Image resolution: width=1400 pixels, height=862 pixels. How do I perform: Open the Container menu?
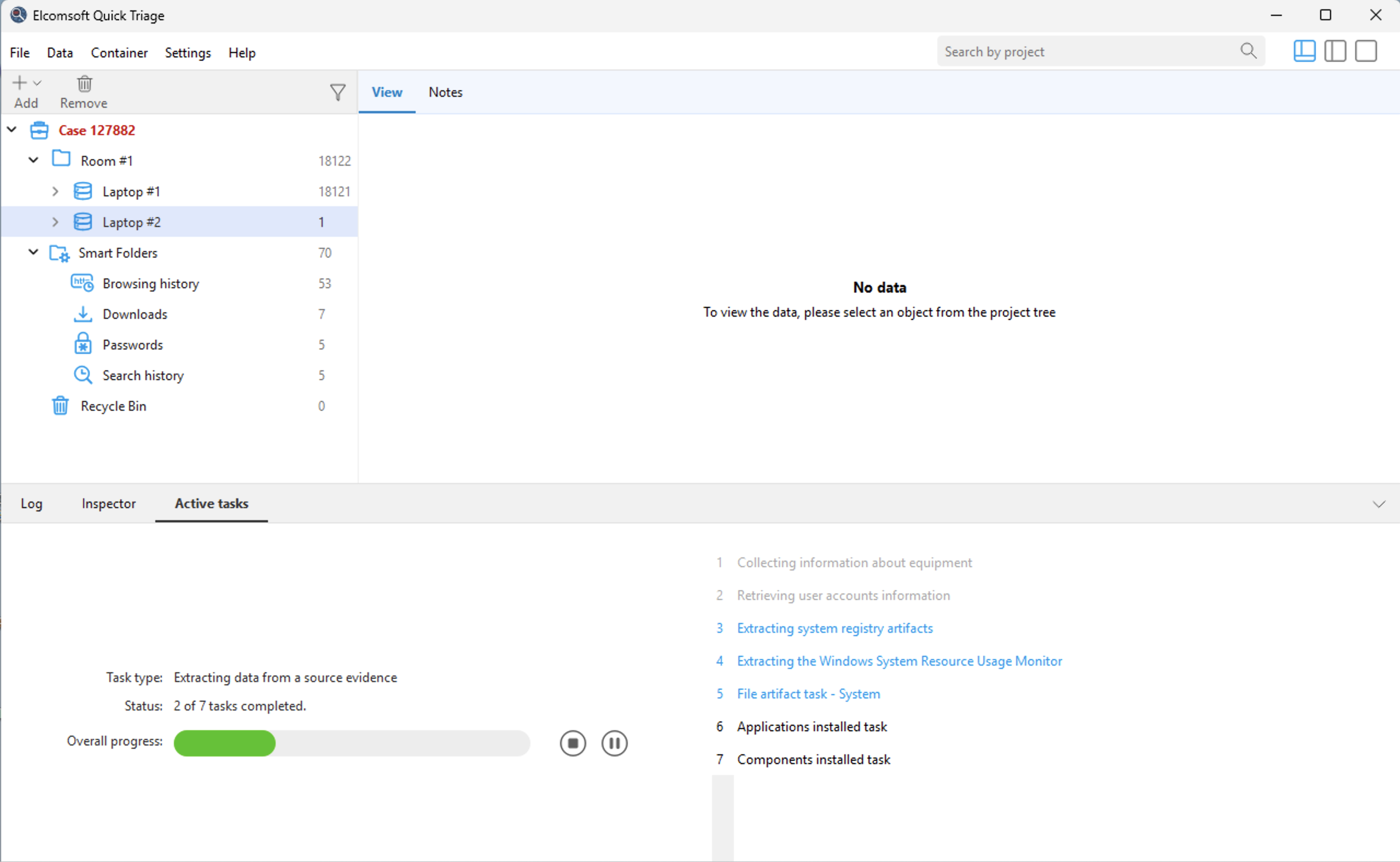point(119,53)
